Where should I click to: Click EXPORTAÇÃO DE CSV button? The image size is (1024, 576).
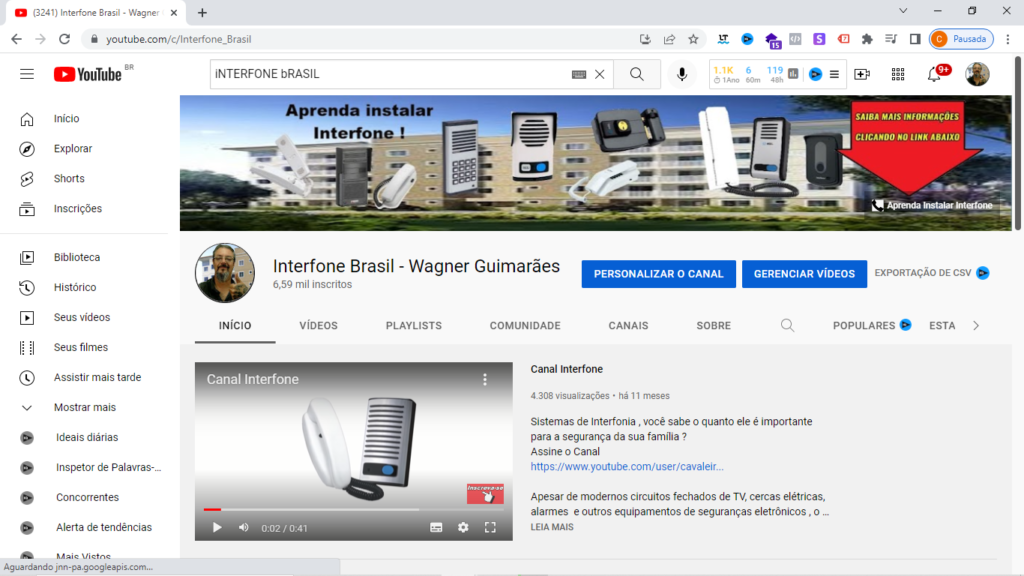931,273
